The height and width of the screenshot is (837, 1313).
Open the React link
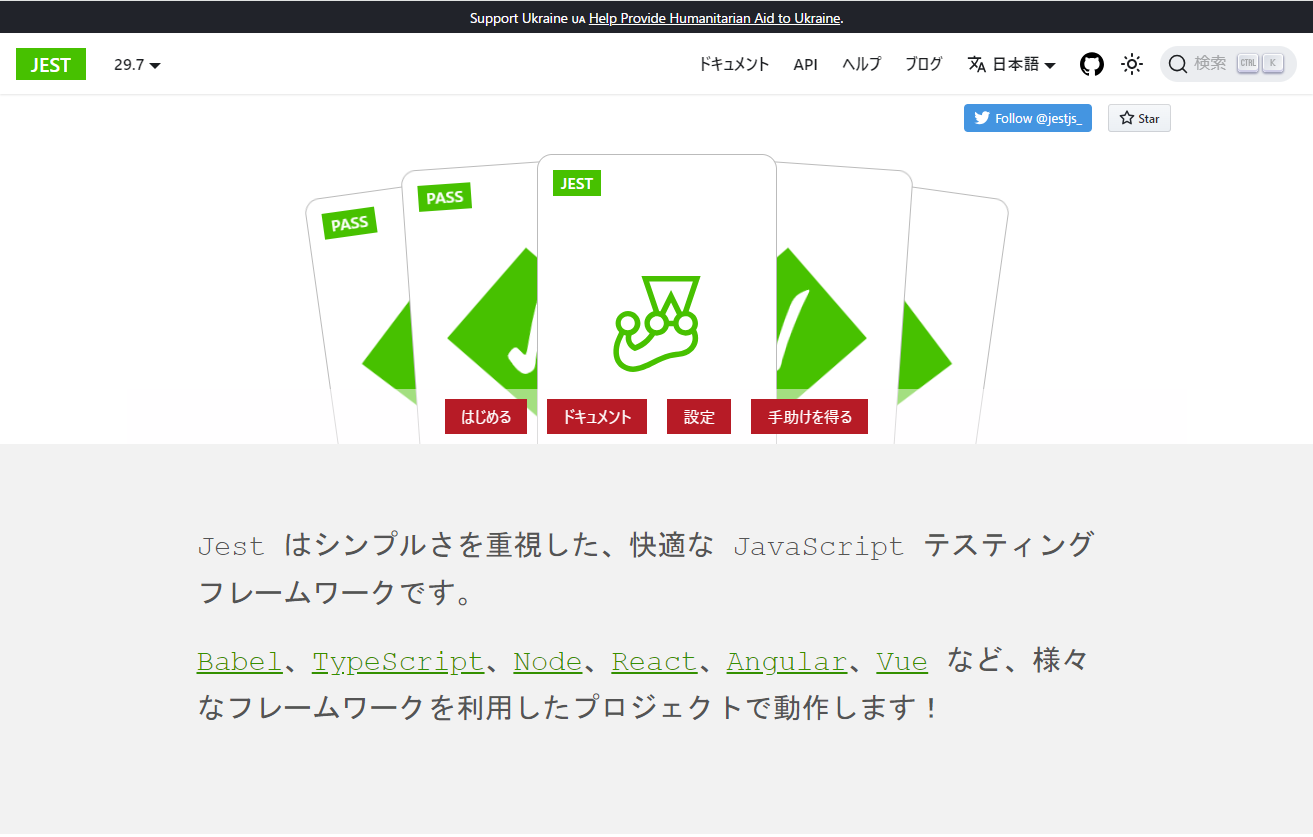(653, 661)
